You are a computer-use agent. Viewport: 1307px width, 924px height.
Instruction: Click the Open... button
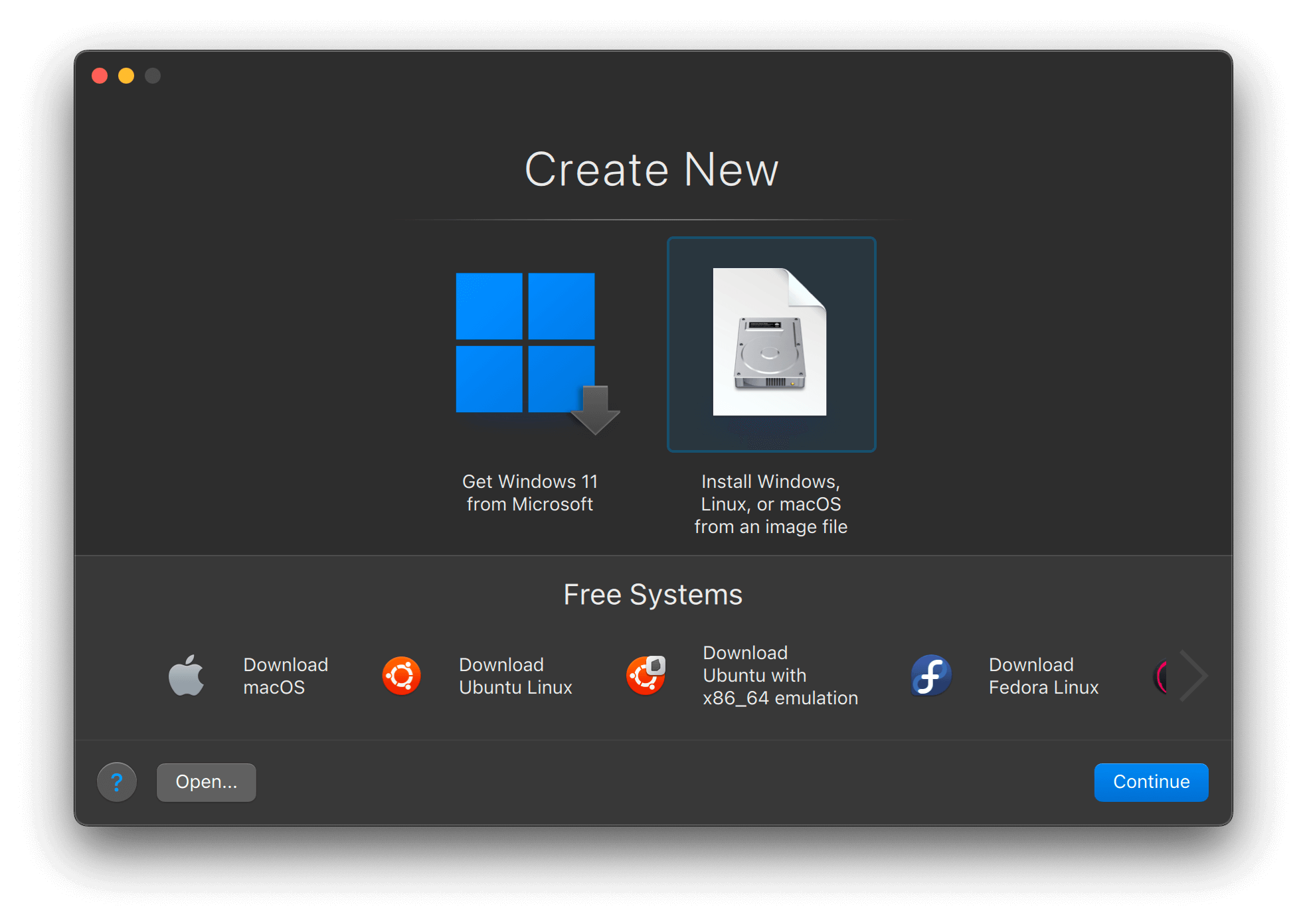[206, 782]
